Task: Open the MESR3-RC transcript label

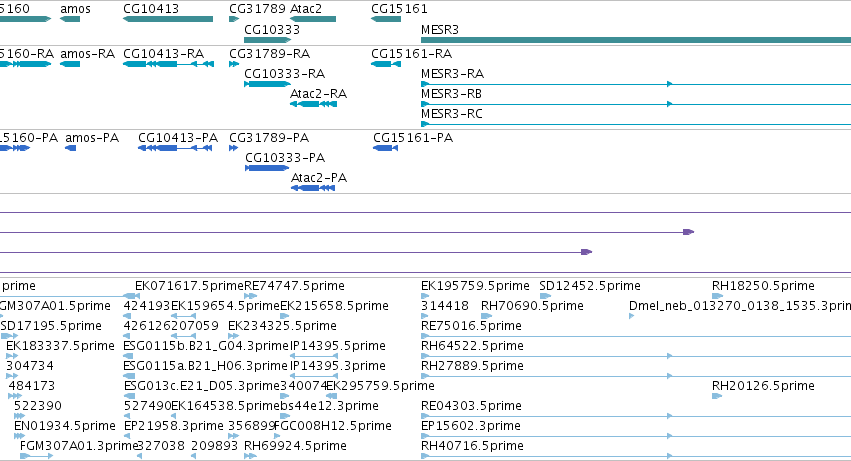Action: [x=452, y=114]
